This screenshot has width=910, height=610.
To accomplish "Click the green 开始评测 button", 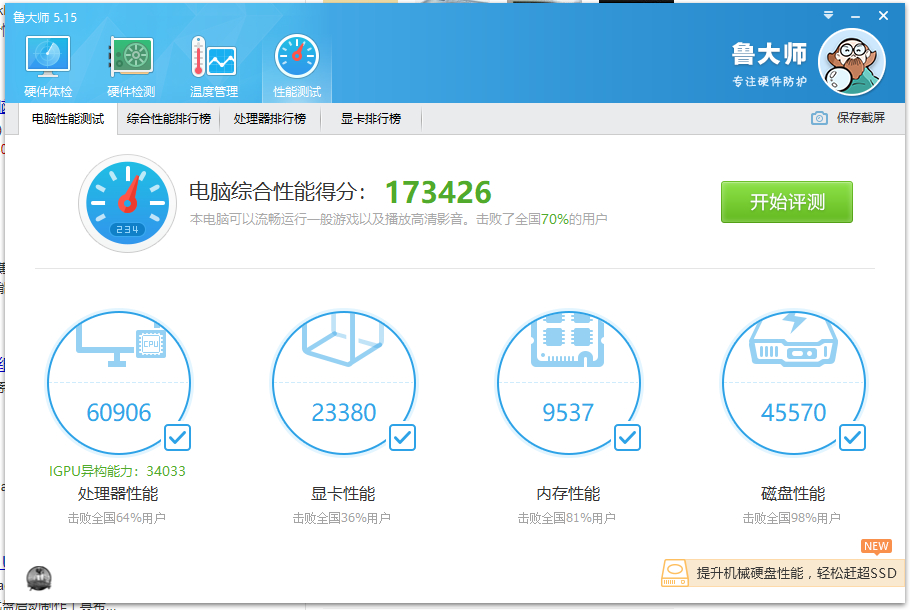I will [x=786, y=202].
